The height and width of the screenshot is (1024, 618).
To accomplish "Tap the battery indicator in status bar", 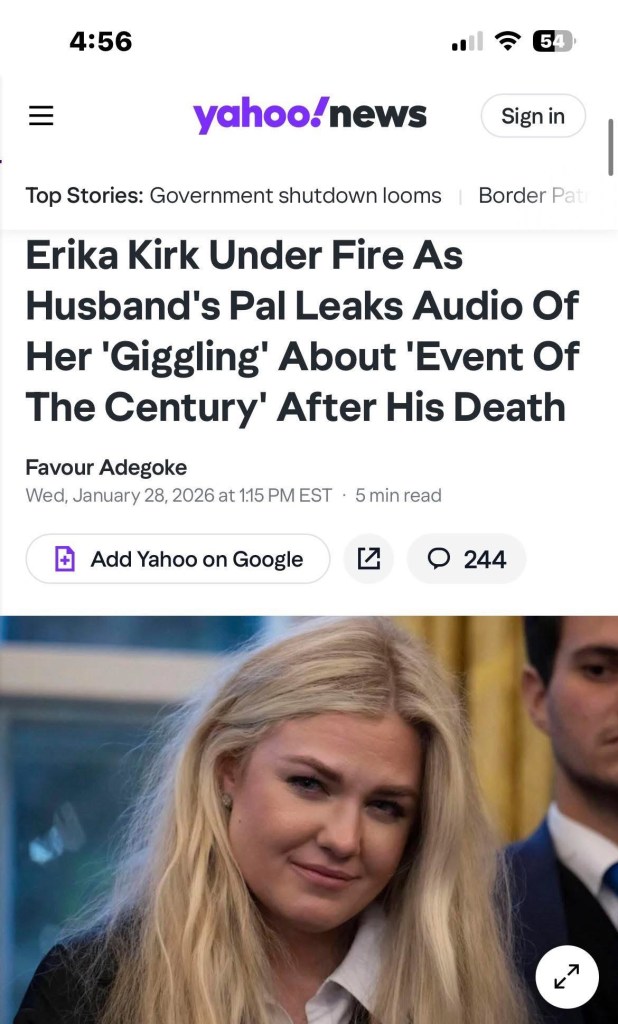I will coord(553,42).
